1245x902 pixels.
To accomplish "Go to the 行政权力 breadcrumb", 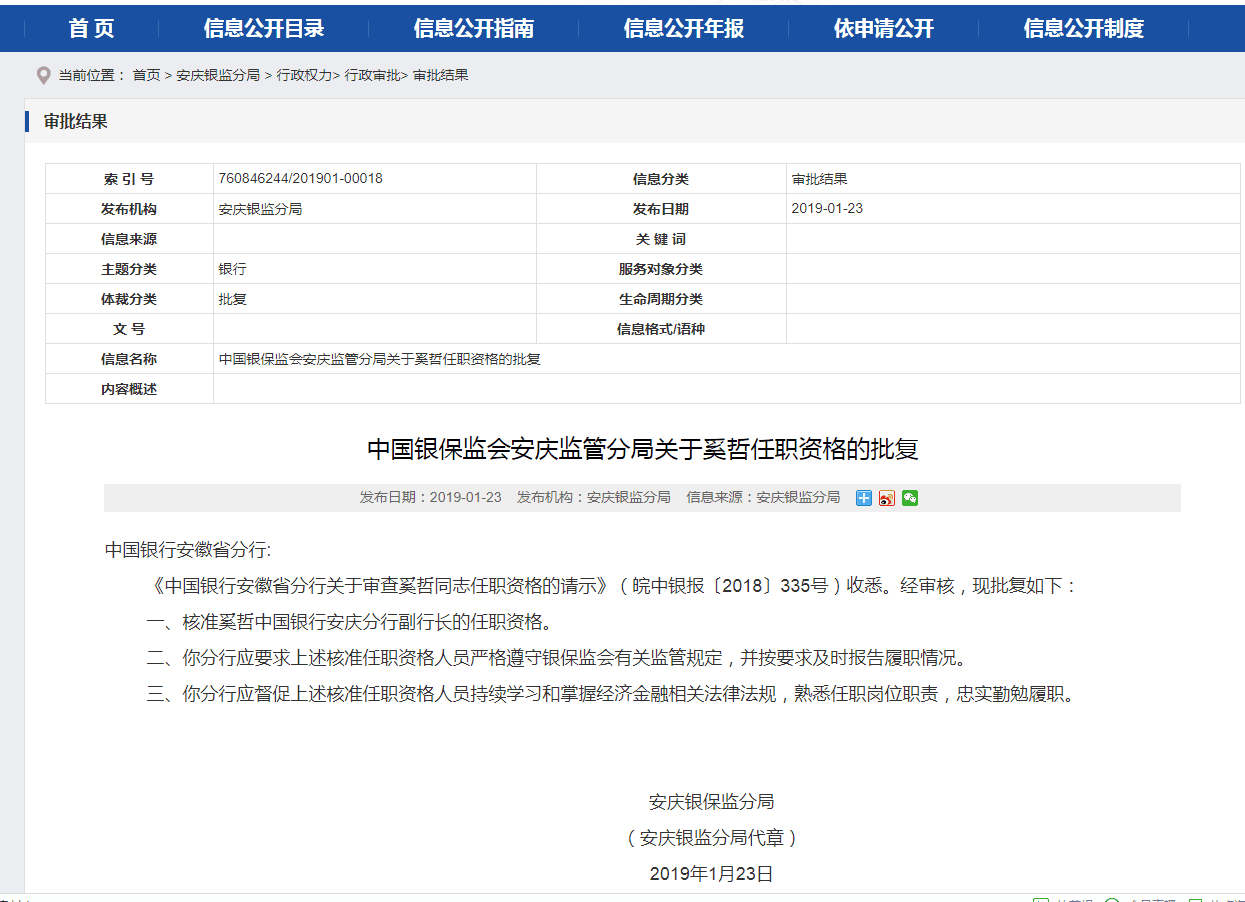I will pyautogui.click(x=304, y=76).
